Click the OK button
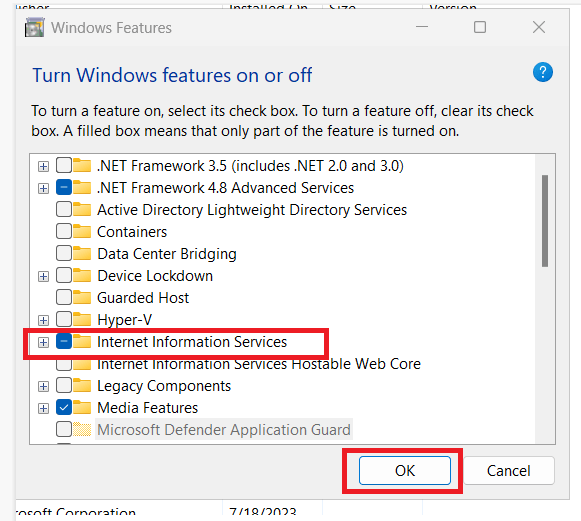Viewport: 581px width, 521px height. point(405,471)
